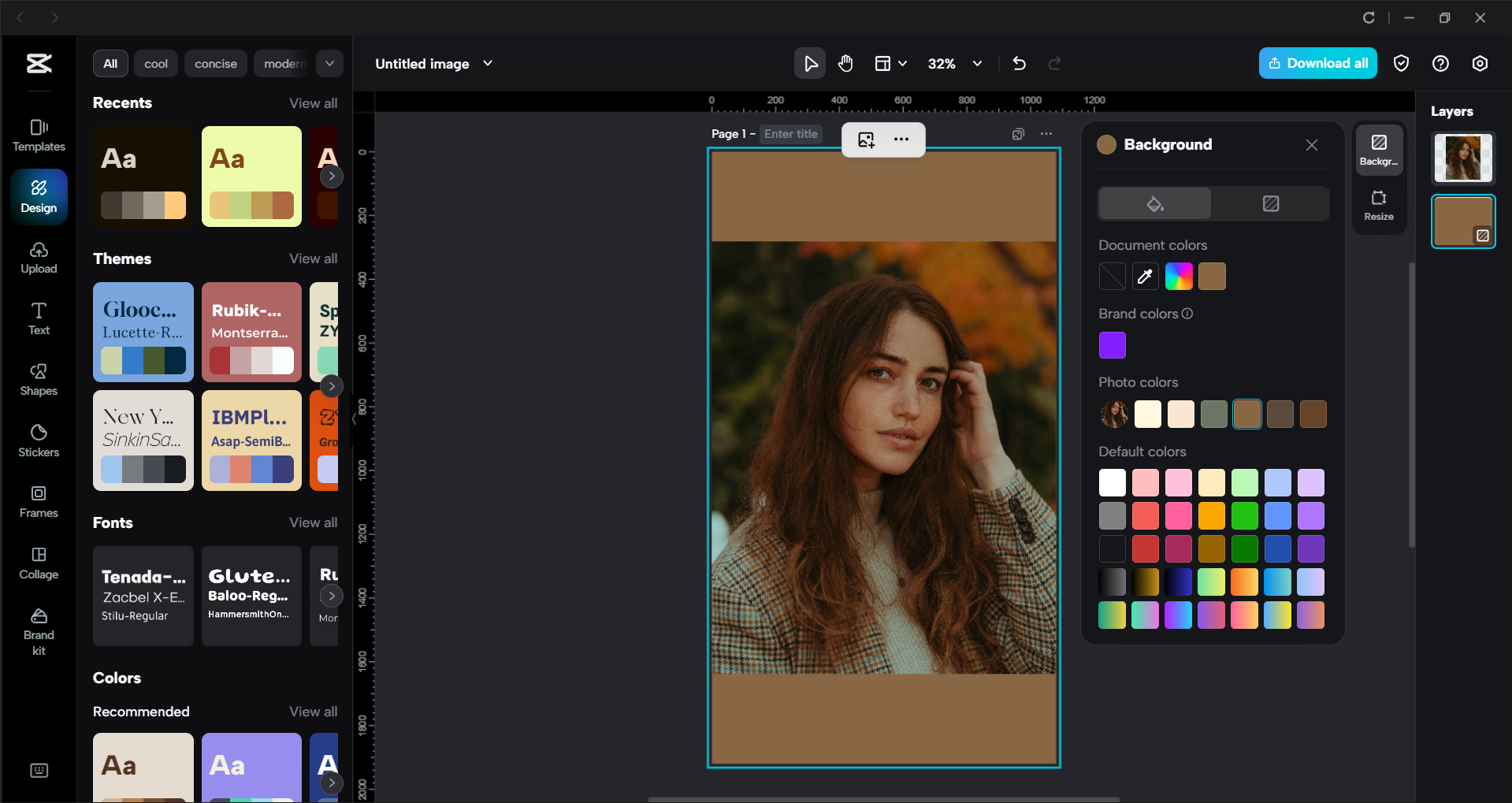Viewport: 1512px width, 803px height.
Task: Select the cool filter tab
Action: (x=155, y=63)
